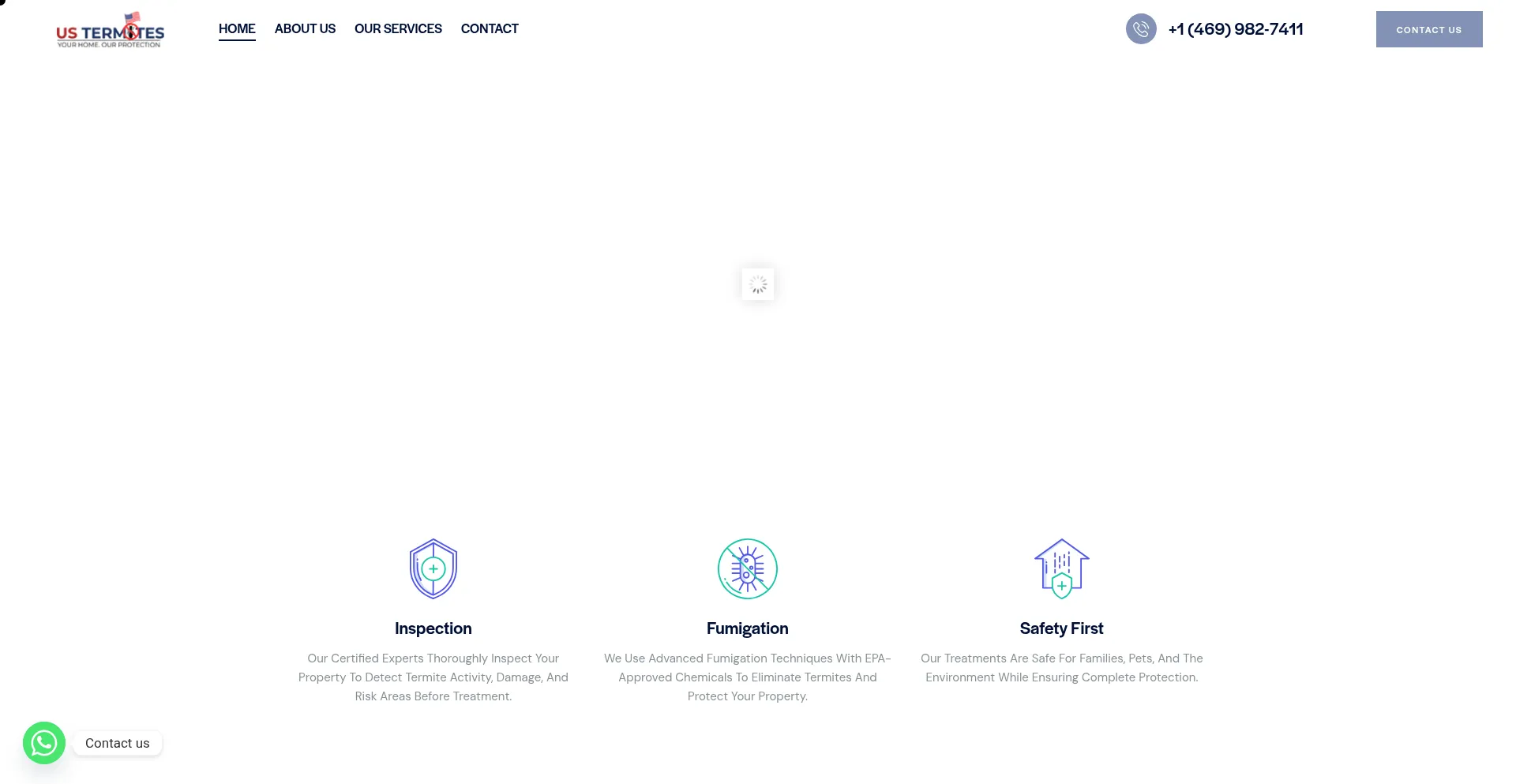Click the Safety First house icon

(1062, 568)
